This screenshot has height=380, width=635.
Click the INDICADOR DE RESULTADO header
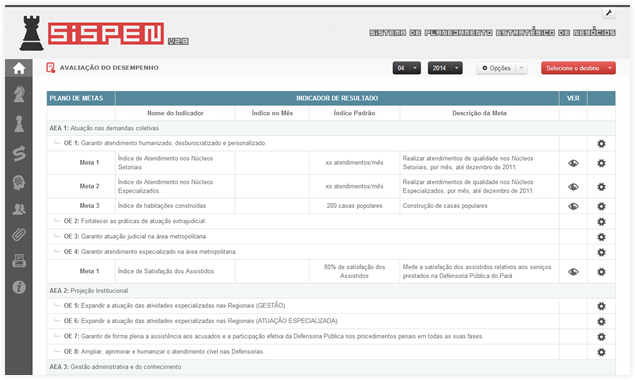[337, 98]
